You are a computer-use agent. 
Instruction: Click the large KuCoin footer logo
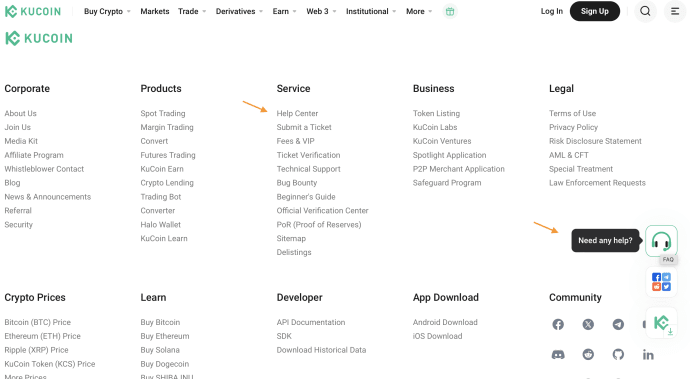[39, 38]
